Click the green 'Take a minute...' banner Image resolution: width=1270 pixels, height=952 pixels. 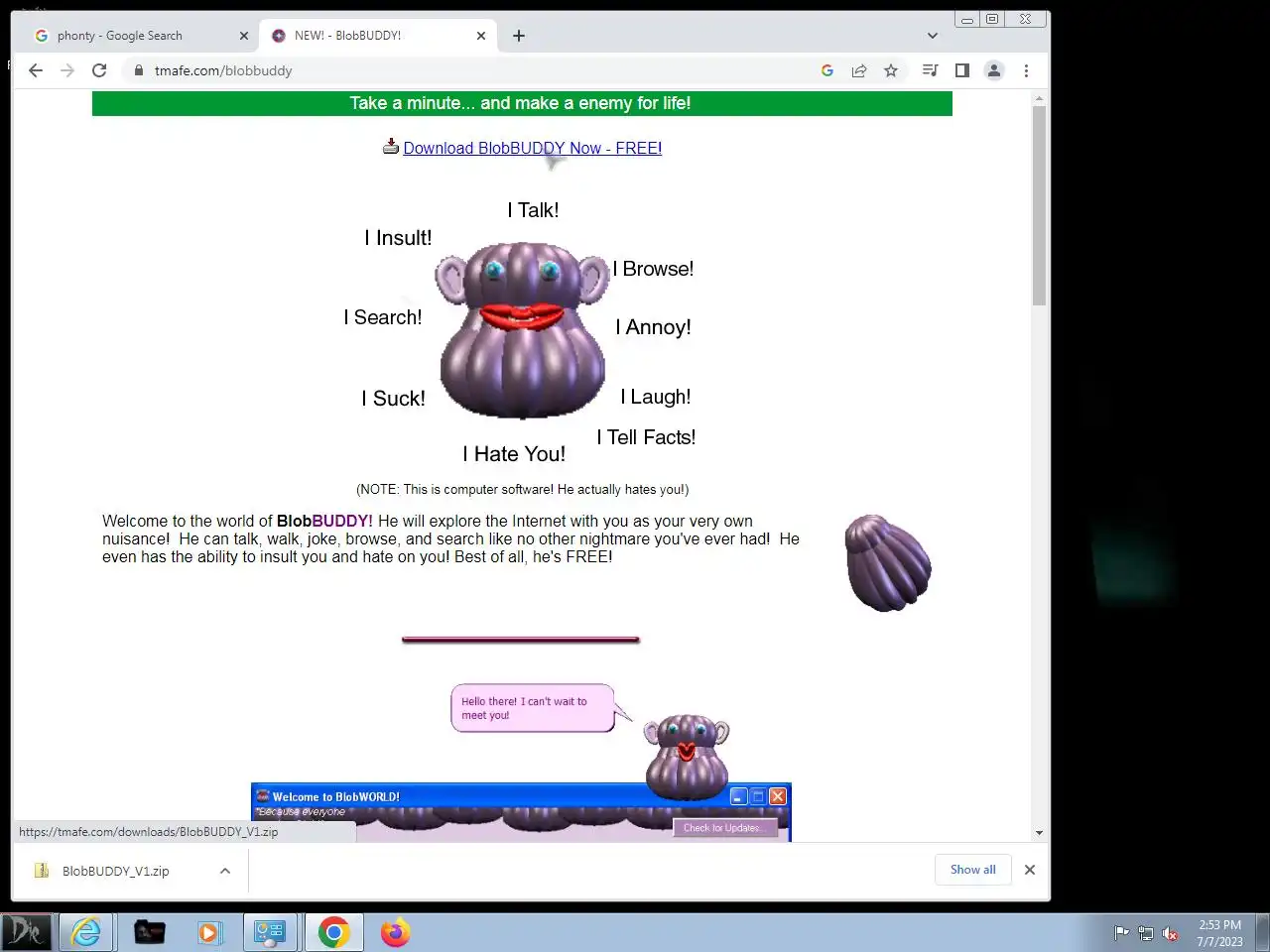click(522, 103)
